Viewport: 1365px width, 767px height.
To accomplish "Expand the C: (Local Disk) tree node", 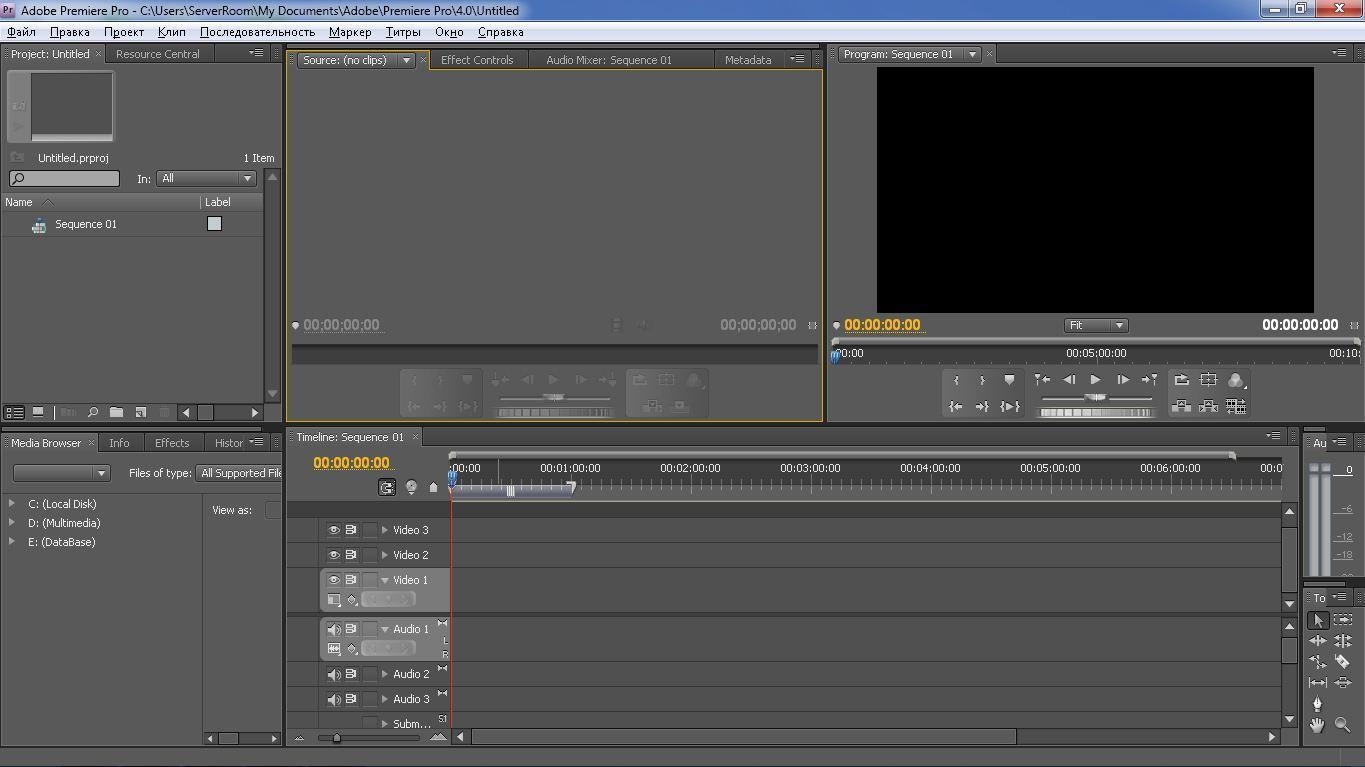I will click(12, 504).
